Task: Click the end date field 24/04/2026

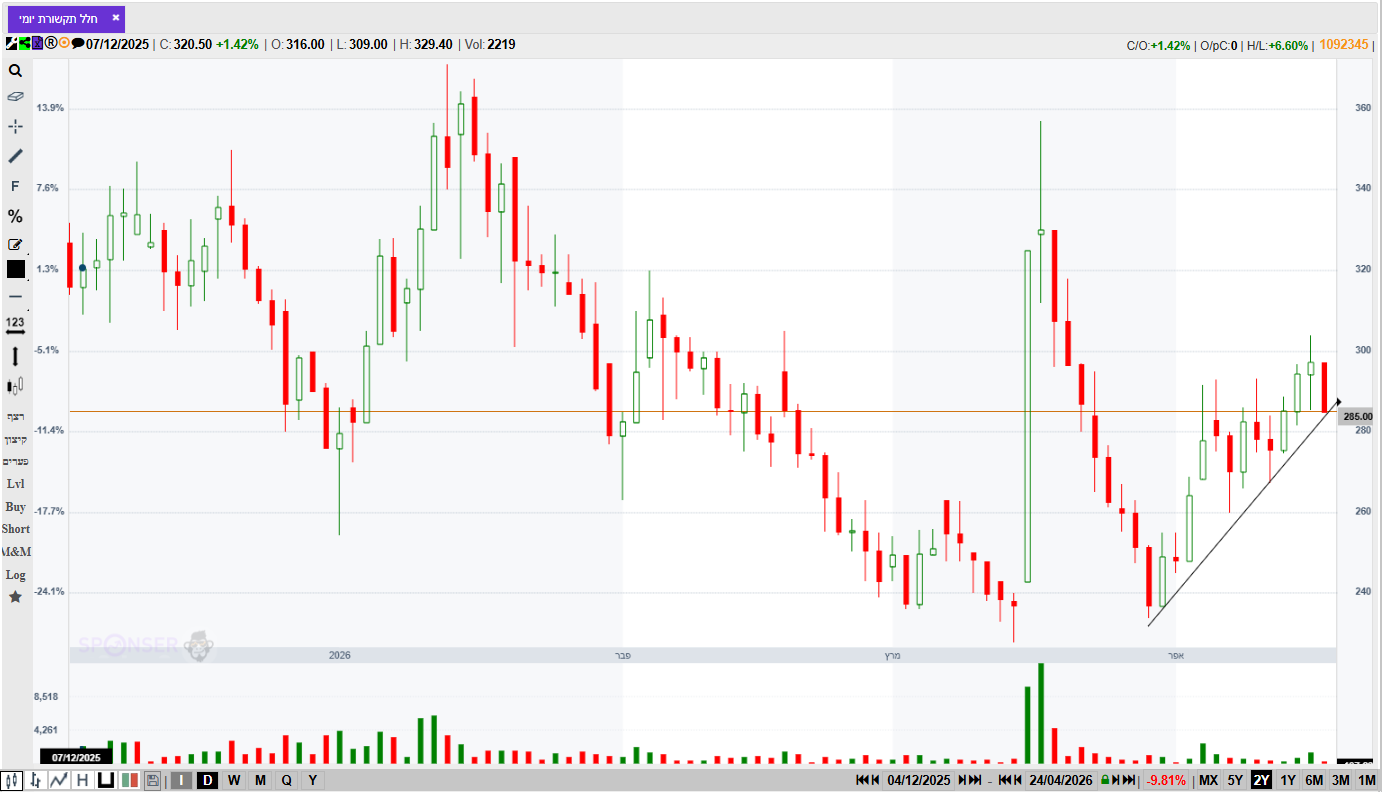Action: 1062,780
